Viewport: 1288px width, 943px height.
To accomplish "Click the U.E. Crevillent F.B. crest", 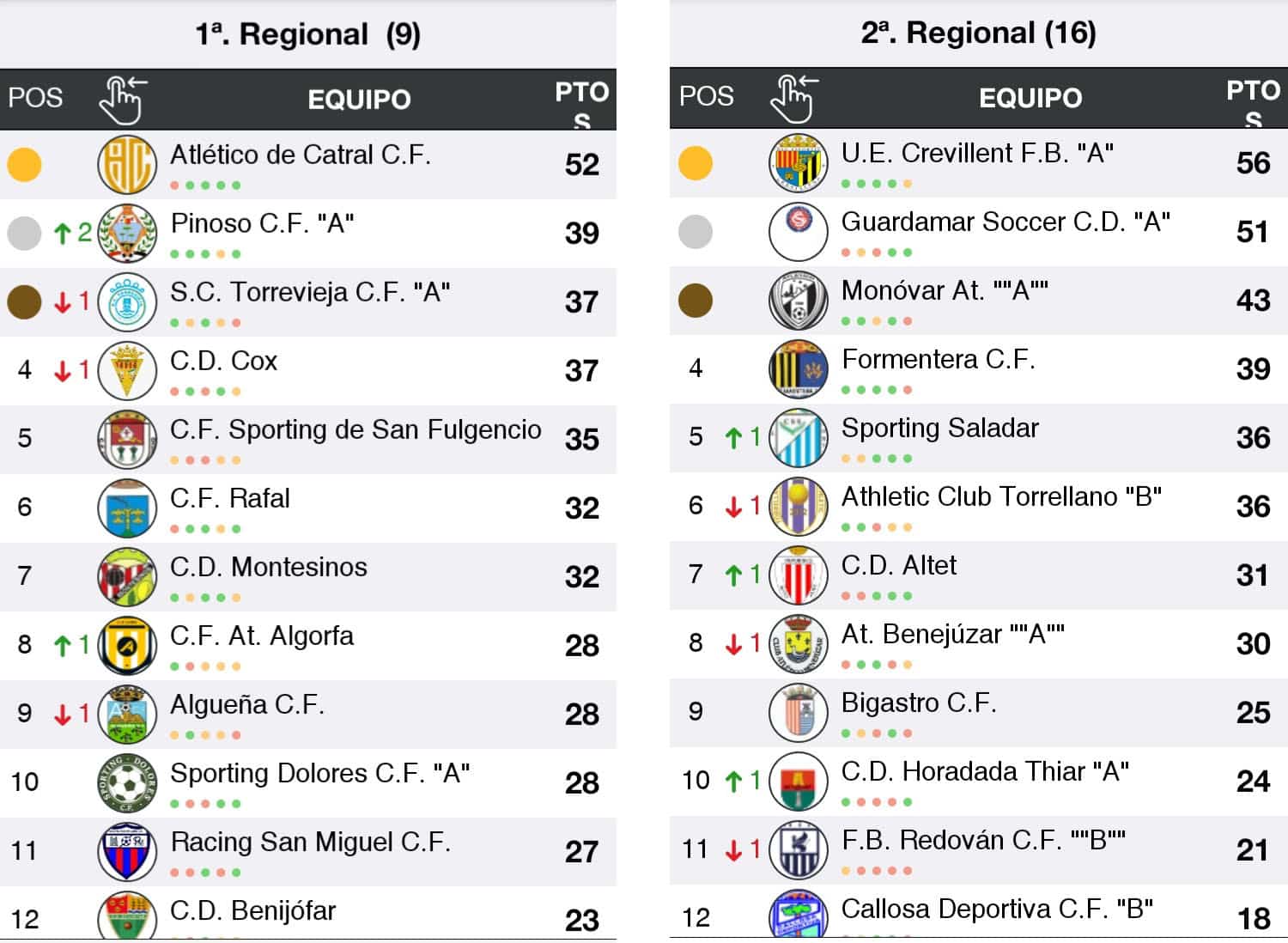I will coord(798,162).
